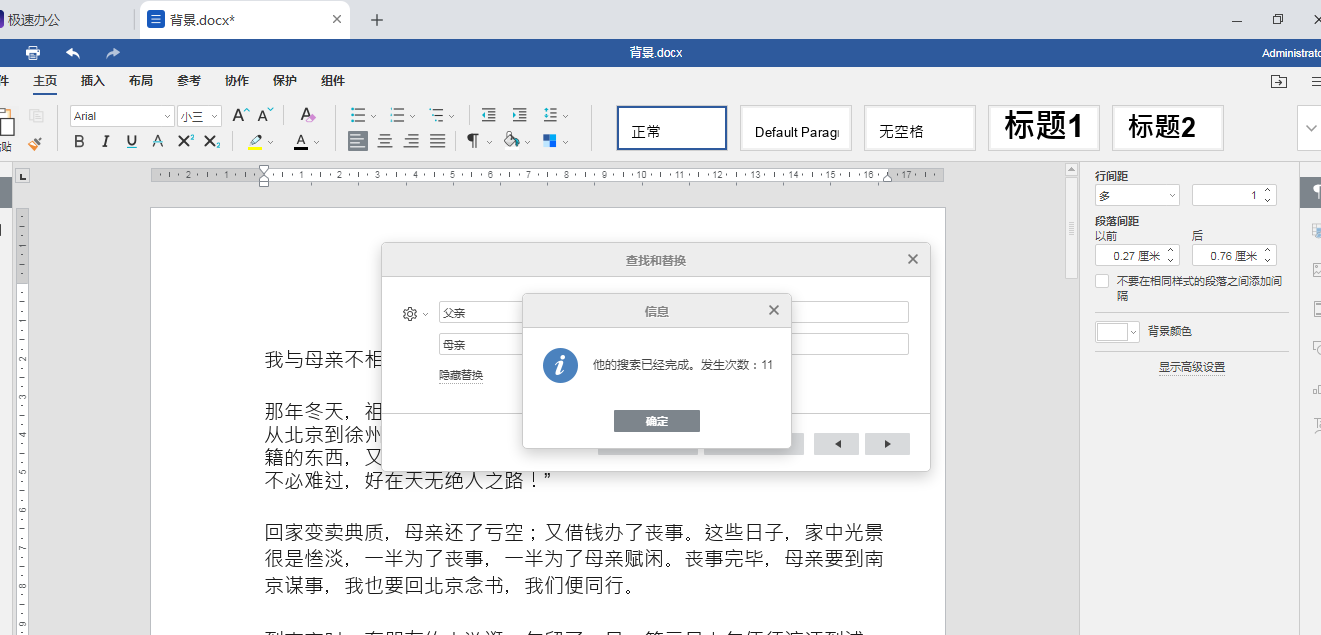
Task: Toggle bold formatting
Action: point(79,142)
